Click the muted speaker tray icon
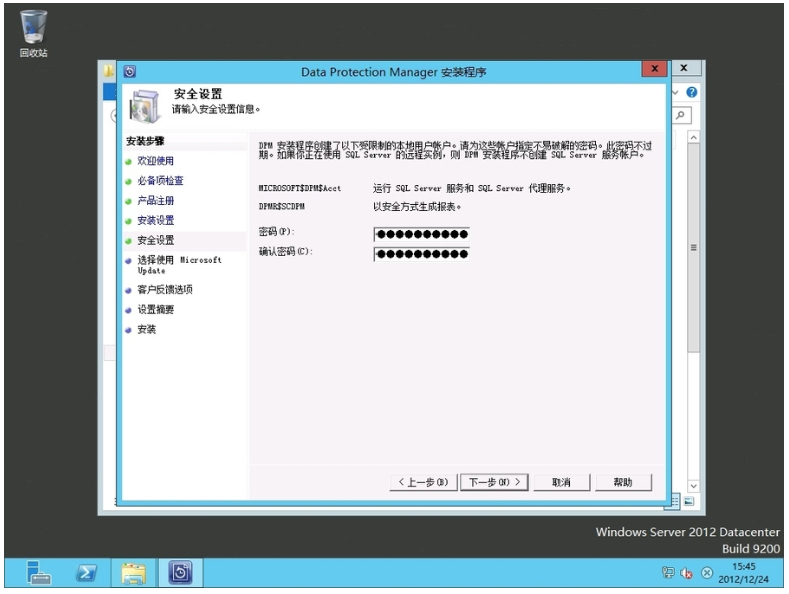Screen dimensions: 789x594 click(686, 573)
